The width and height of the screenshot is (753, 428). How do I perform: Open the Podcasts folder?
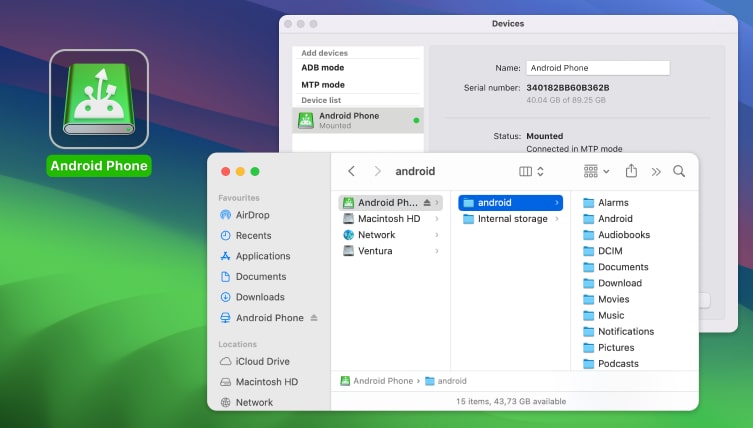point(611,364)
